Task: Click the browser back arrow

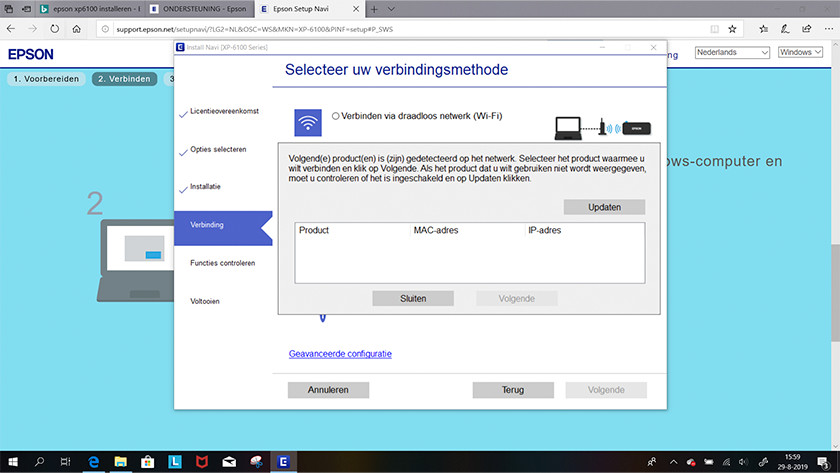Action: click(13, 30)
